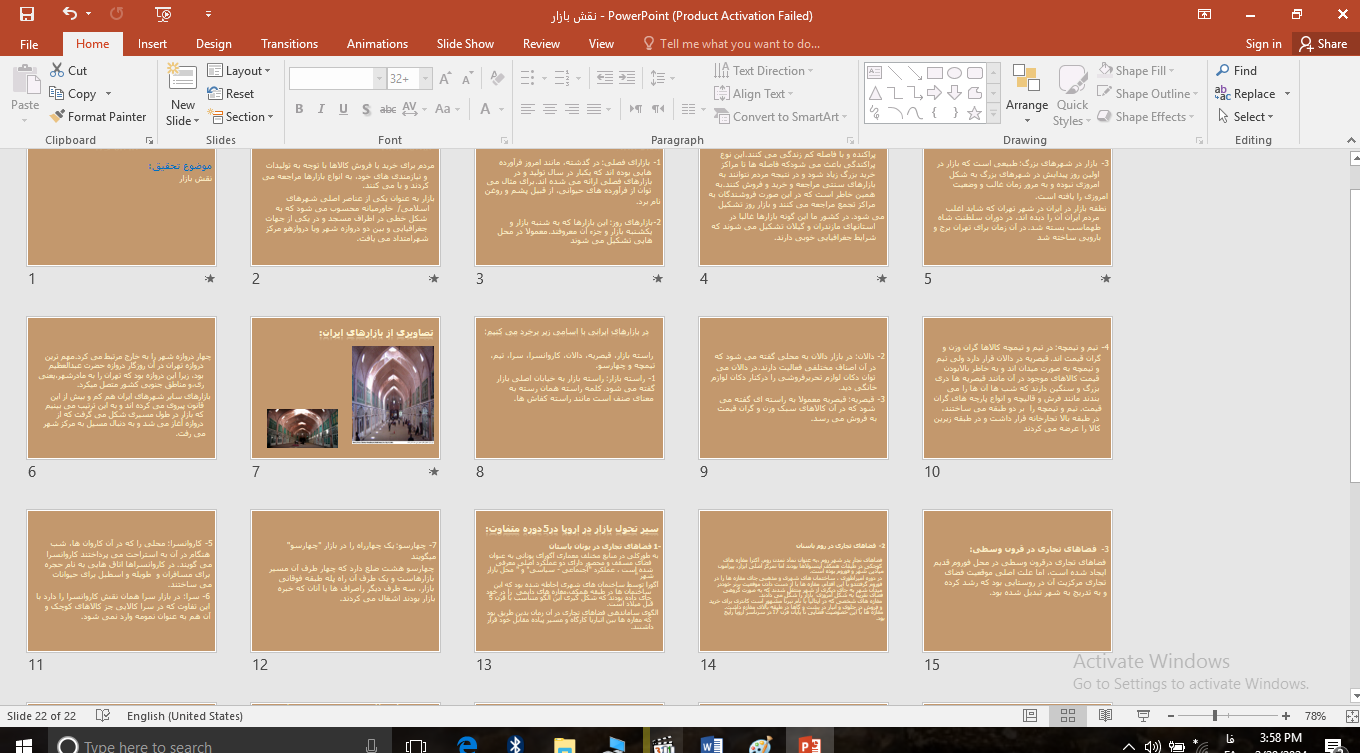Click the Save icon in Quick Access Toolbar

click(26, 15)
